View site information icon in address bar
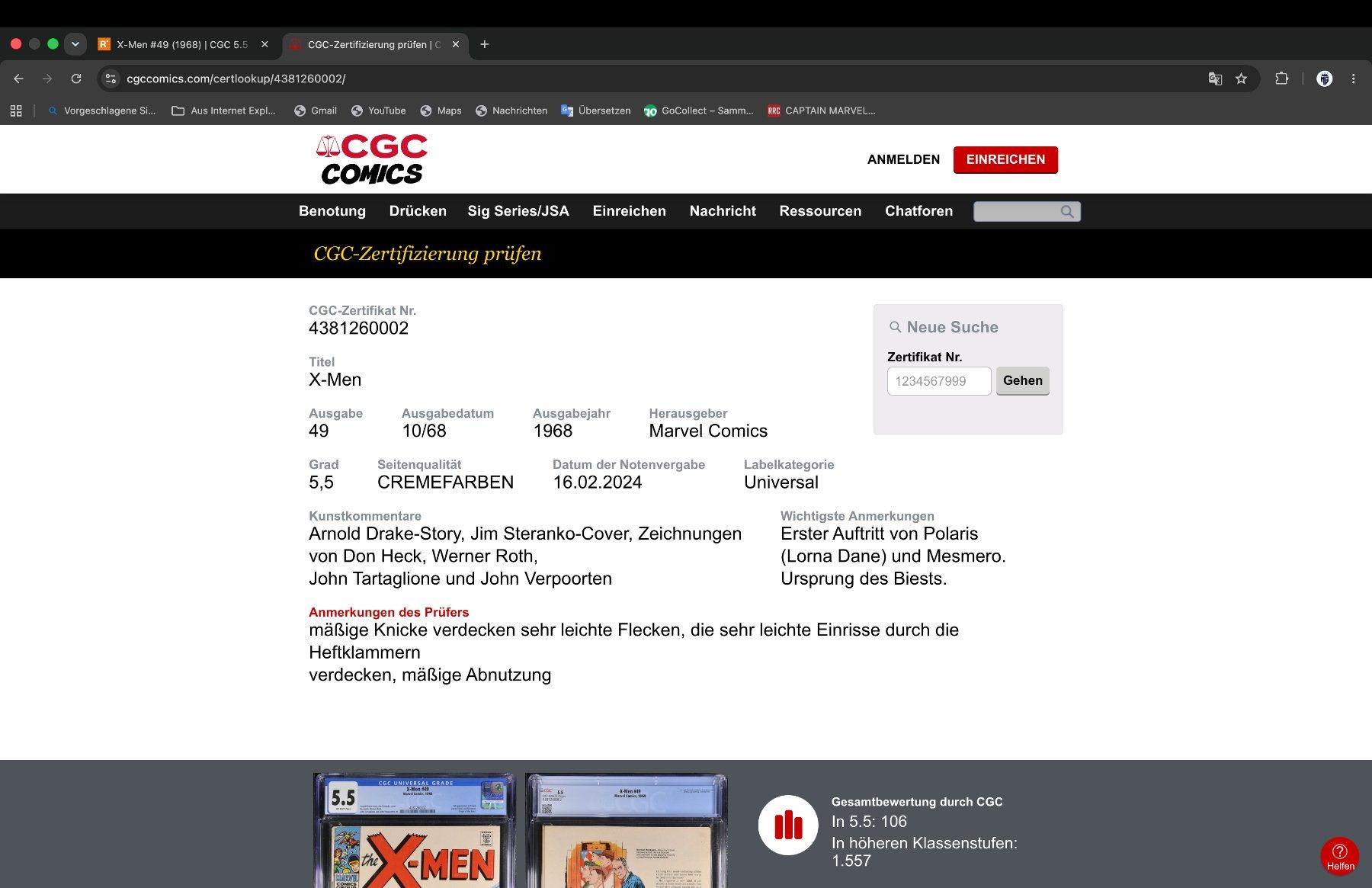Screen dimensions: 1372x888 (111, 79)
